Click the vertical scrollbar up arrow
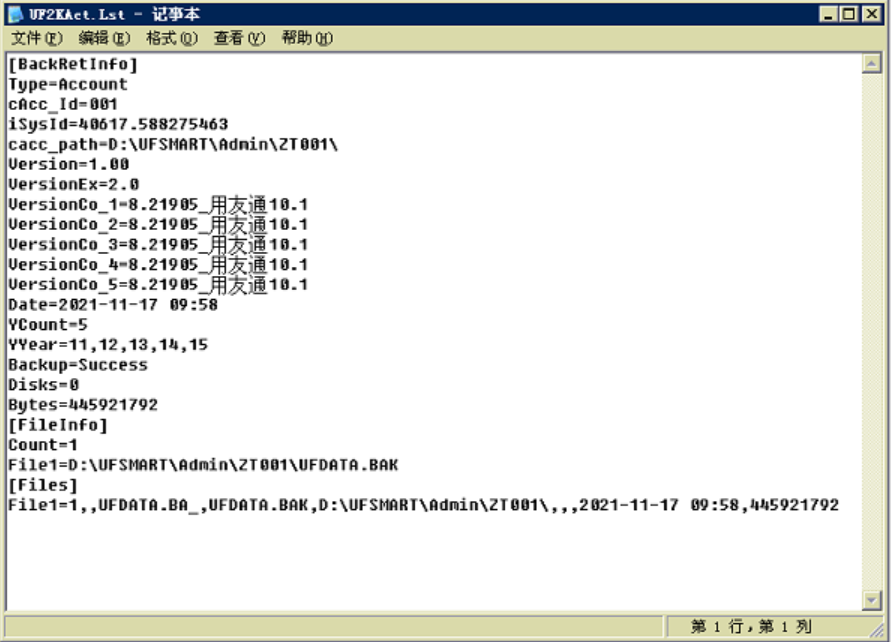Image resolution: width=891 pixels, height=642 pixels. (x=872, y=64)
